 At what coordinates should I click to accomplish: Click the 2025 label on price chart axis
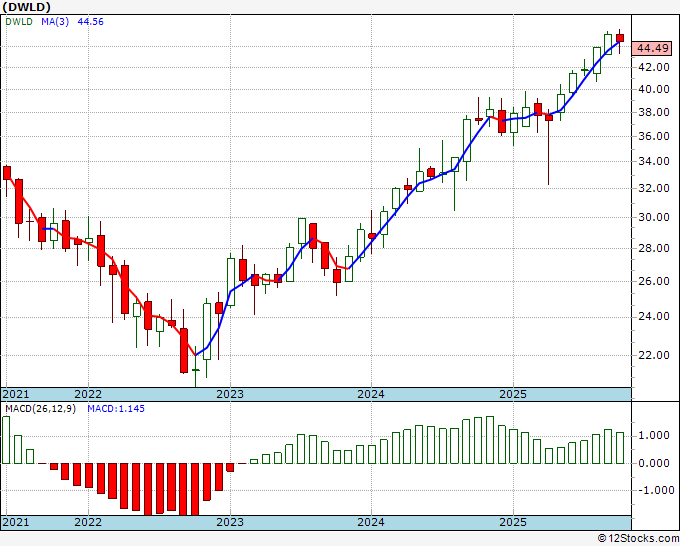(513, 394)
